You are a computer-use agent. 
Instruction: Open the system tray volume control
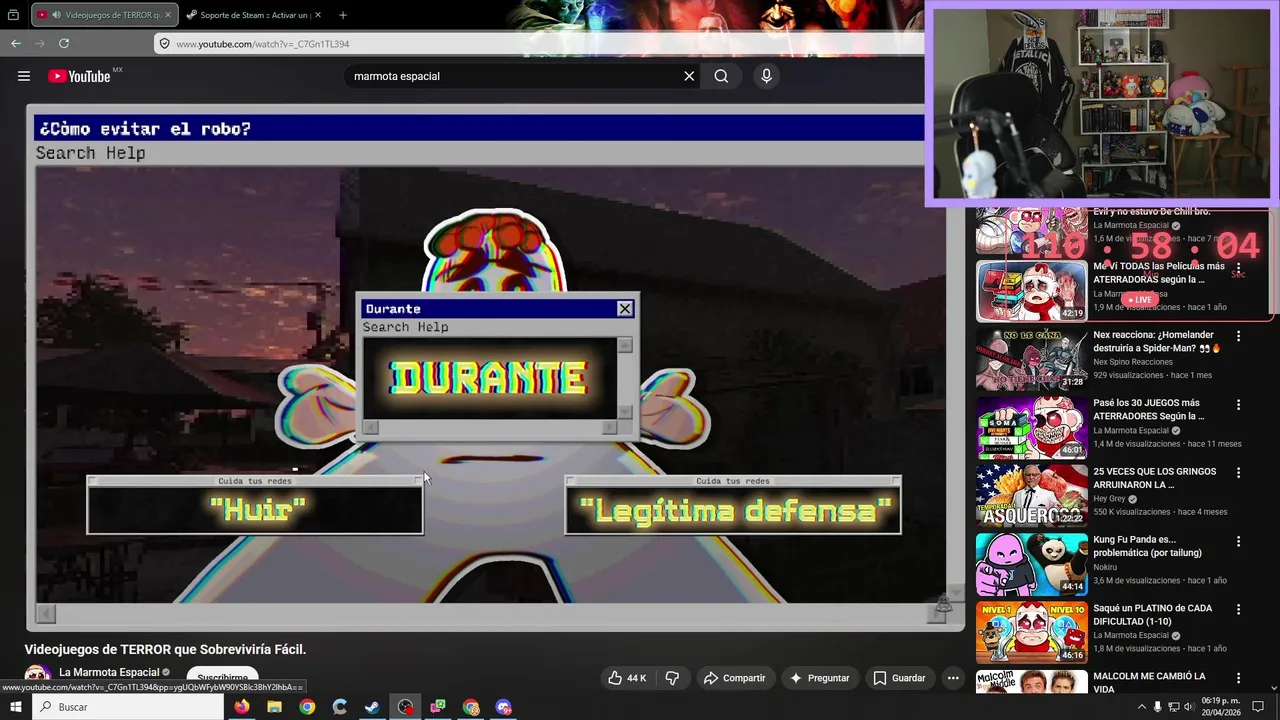coord(1191,707)
